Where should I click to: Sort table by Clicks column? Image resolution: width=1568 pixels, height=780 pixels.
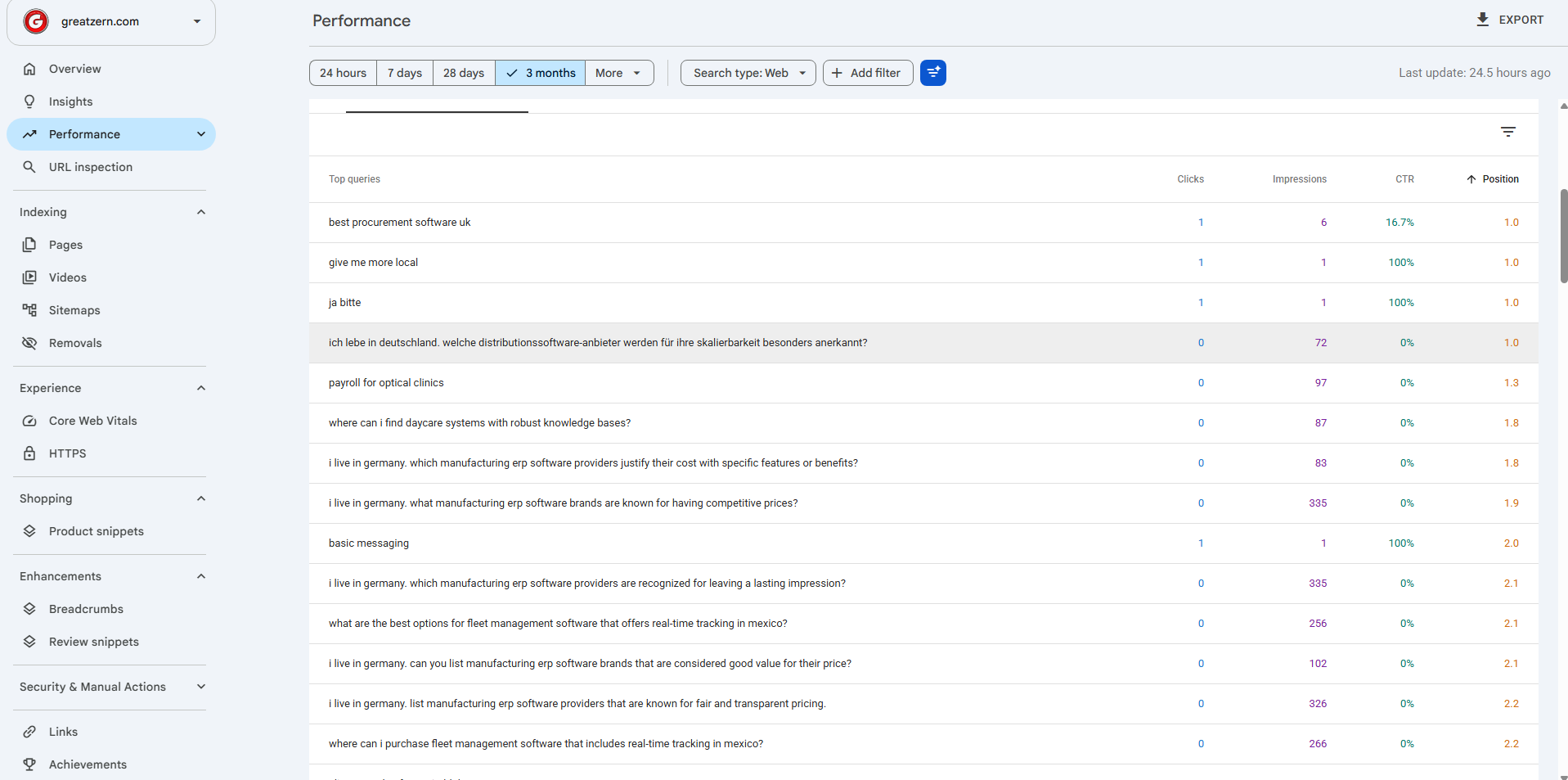(1190, 179)
